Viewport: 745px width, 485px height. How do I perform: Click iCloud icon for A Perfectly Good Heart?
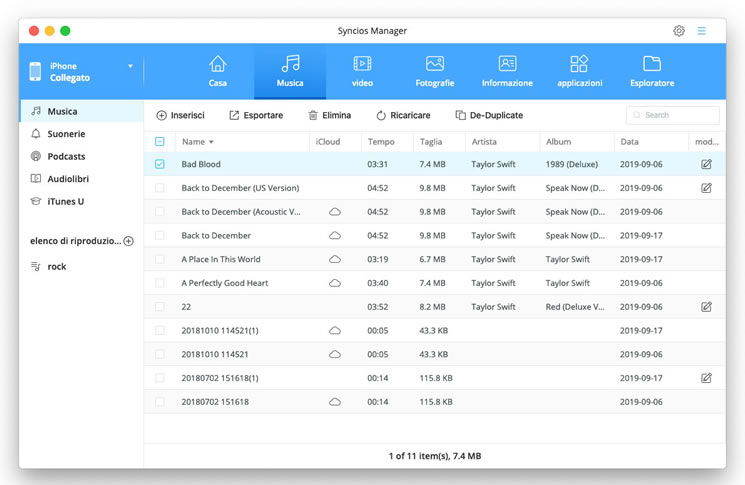335,283
